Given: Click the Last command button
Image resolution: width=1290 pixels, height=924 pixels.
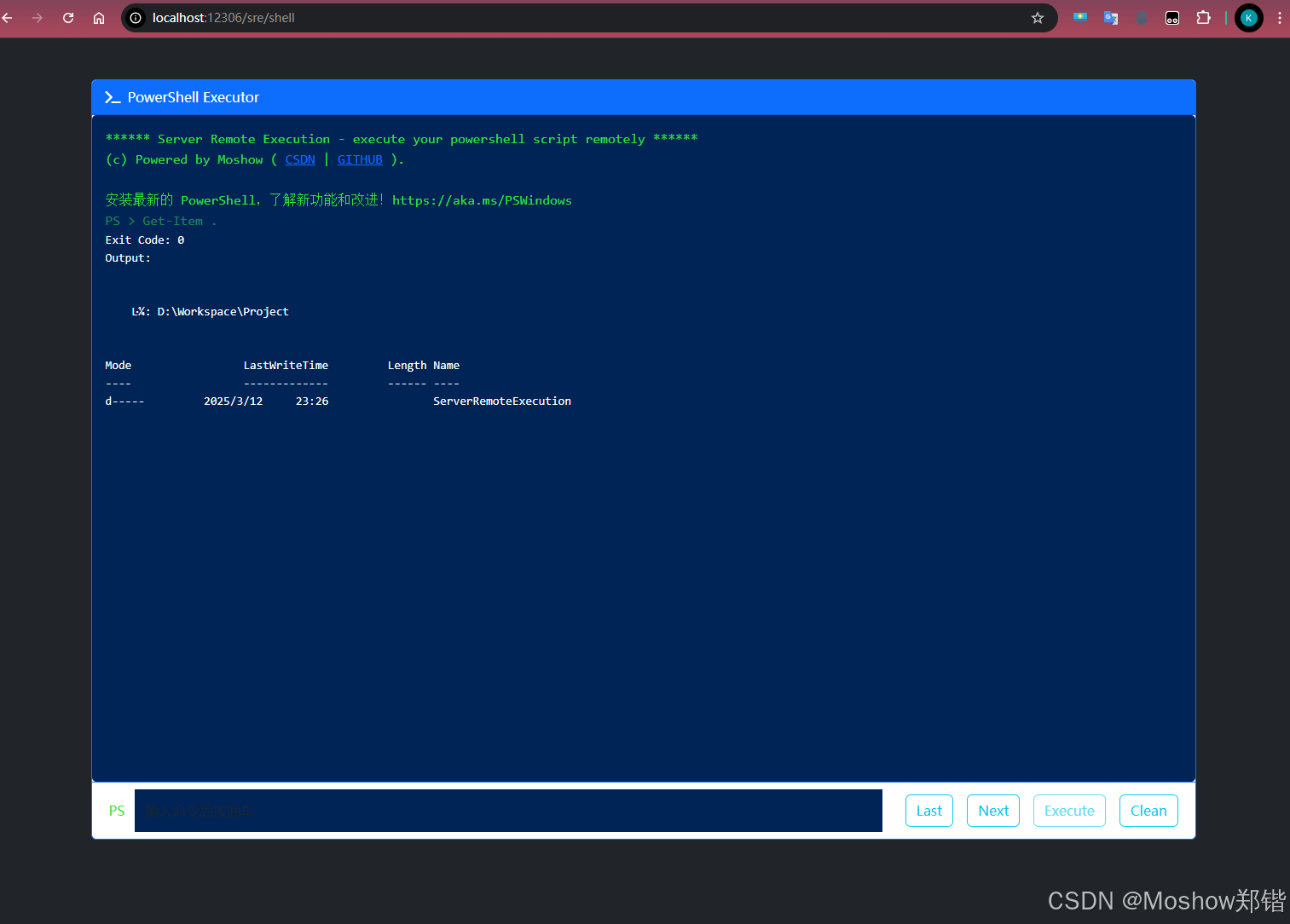Looking at the screenshot, I should pyautogui.click(x=929, y=811).
